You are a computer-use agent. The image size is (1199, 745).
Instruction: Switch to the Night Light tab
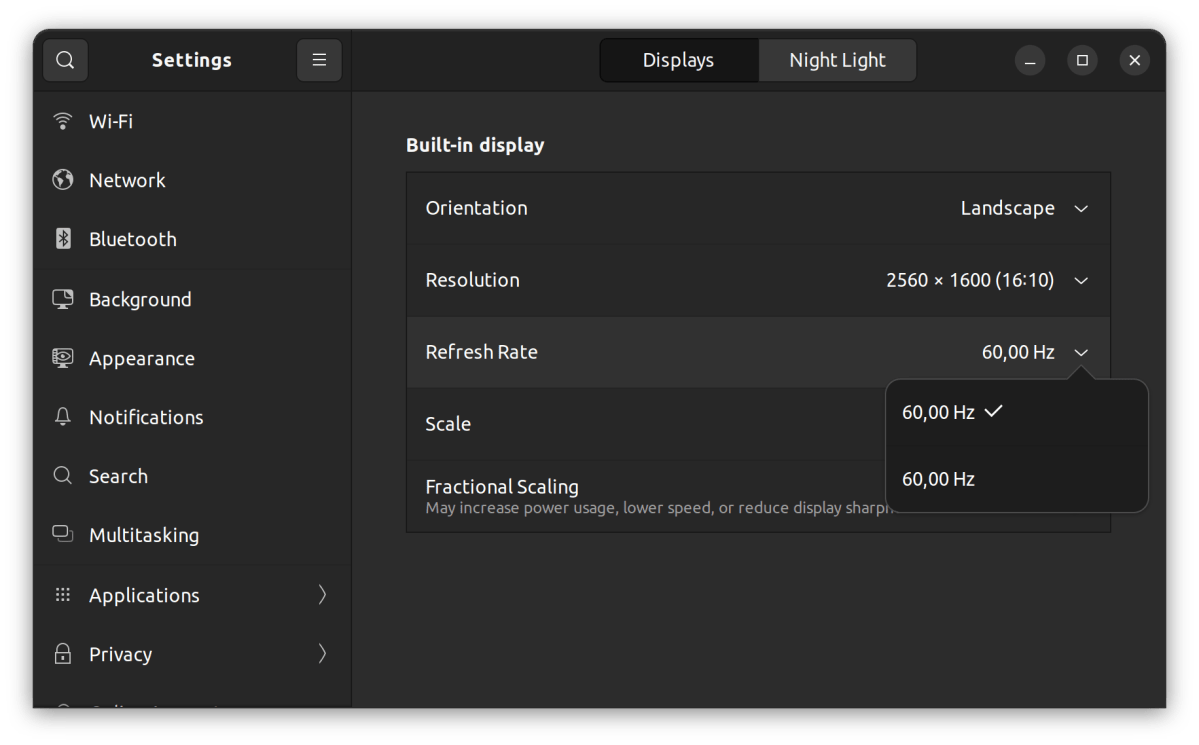(837, 60)
